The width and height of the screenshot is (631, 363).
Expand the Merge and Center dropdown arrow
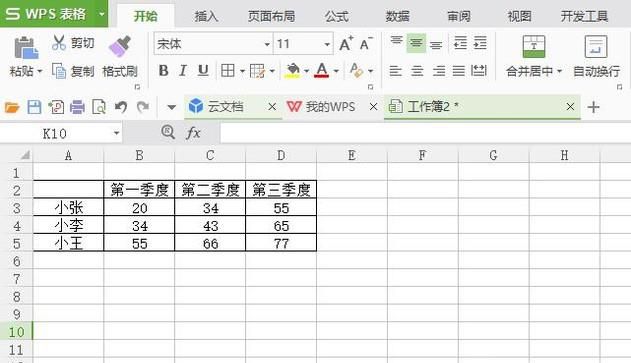coord(559,72)
